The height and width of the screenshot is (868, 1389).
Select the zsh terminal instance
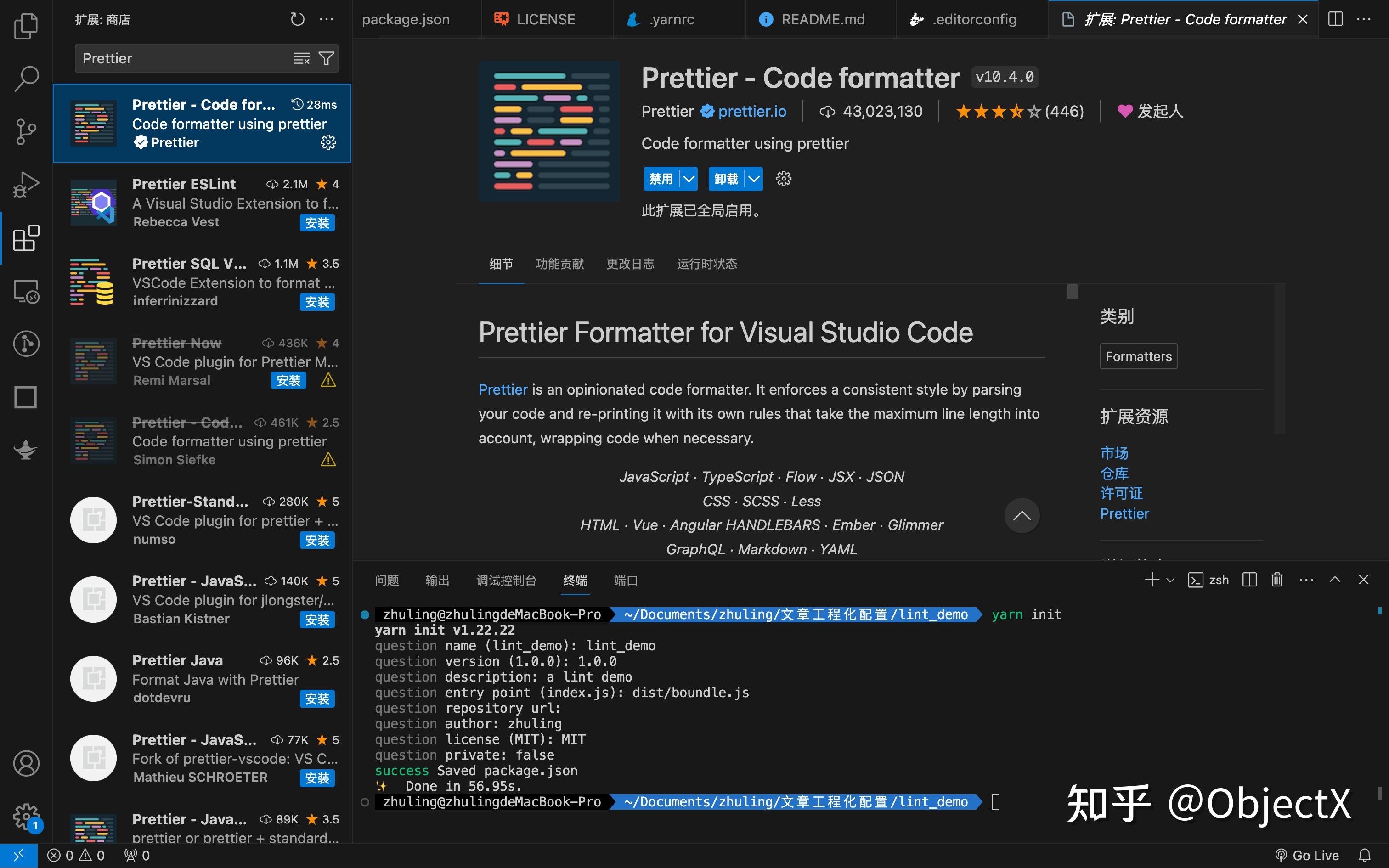1209,580
